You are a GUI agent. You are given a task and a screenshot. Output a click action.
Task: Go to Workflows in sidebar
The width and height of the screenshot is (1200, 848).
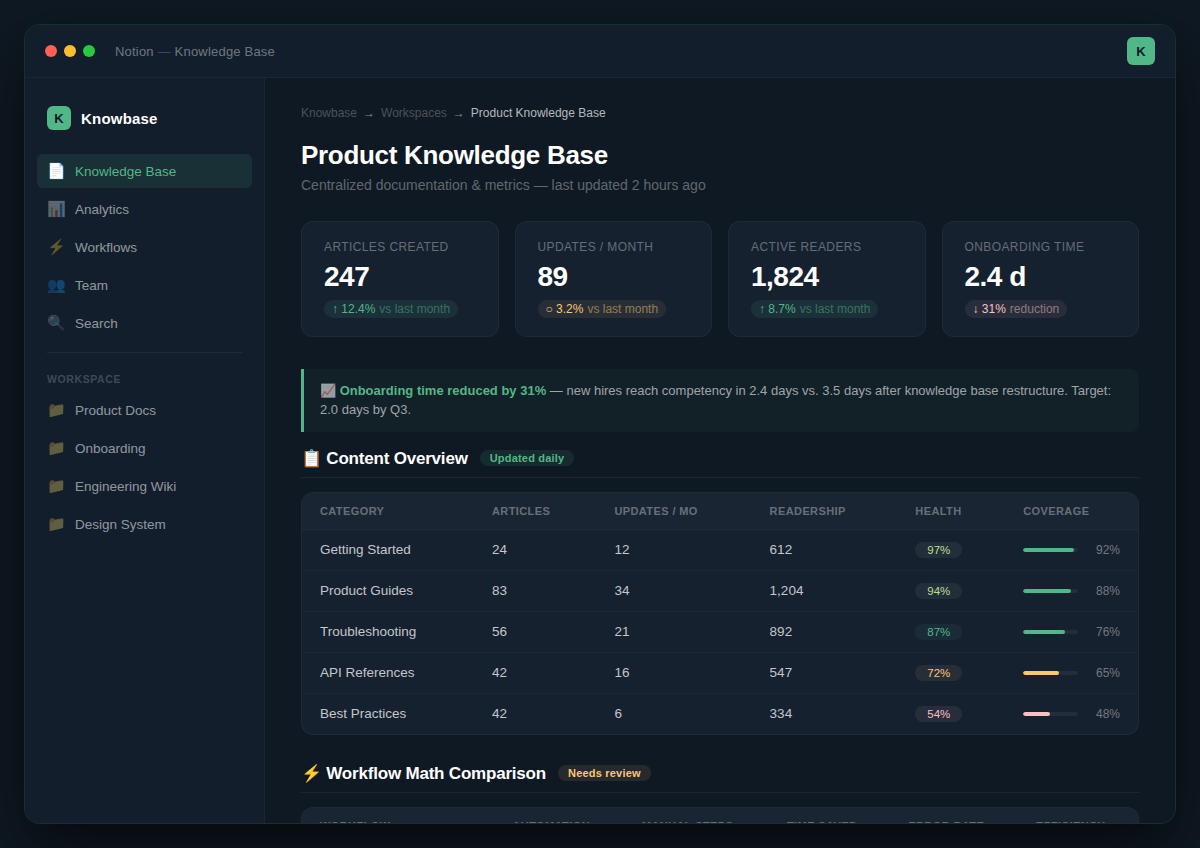point(144,247)
